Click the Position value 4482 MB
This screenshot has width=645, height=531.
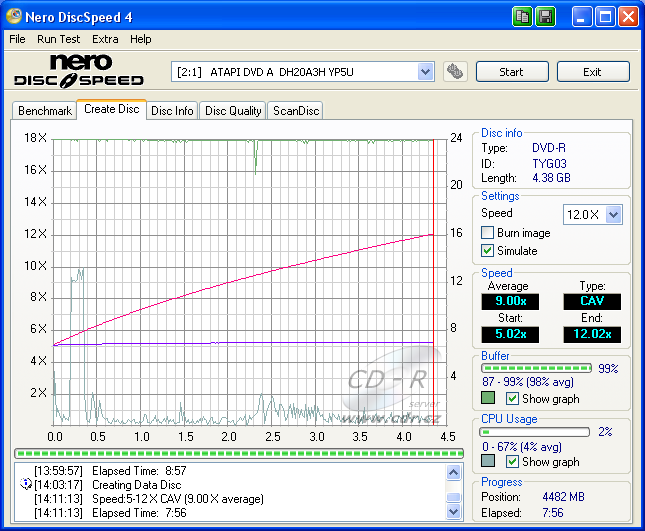click(563, 497)
